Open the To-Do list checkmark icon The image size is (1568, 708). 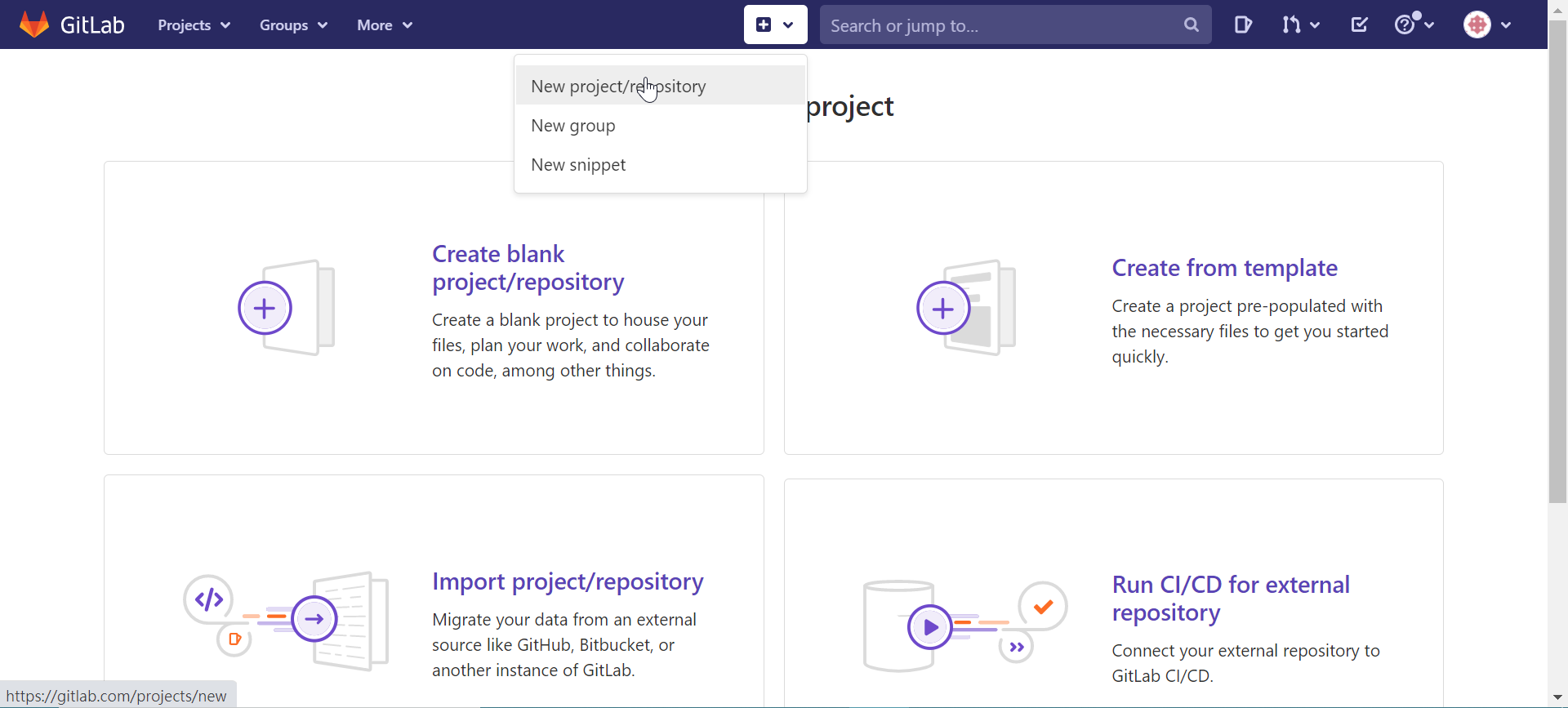point(1359,24)
